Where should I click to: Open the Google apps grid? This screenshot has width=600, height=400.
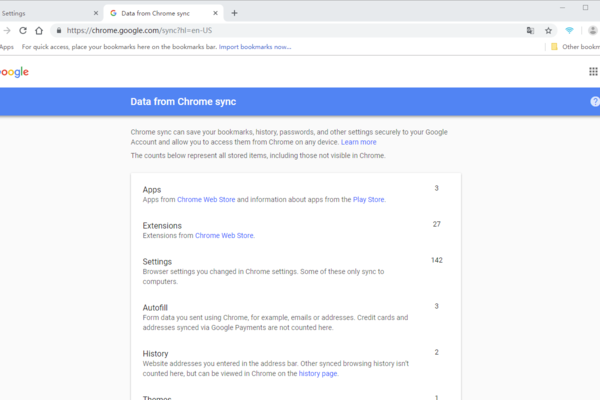tap(593, 72)
